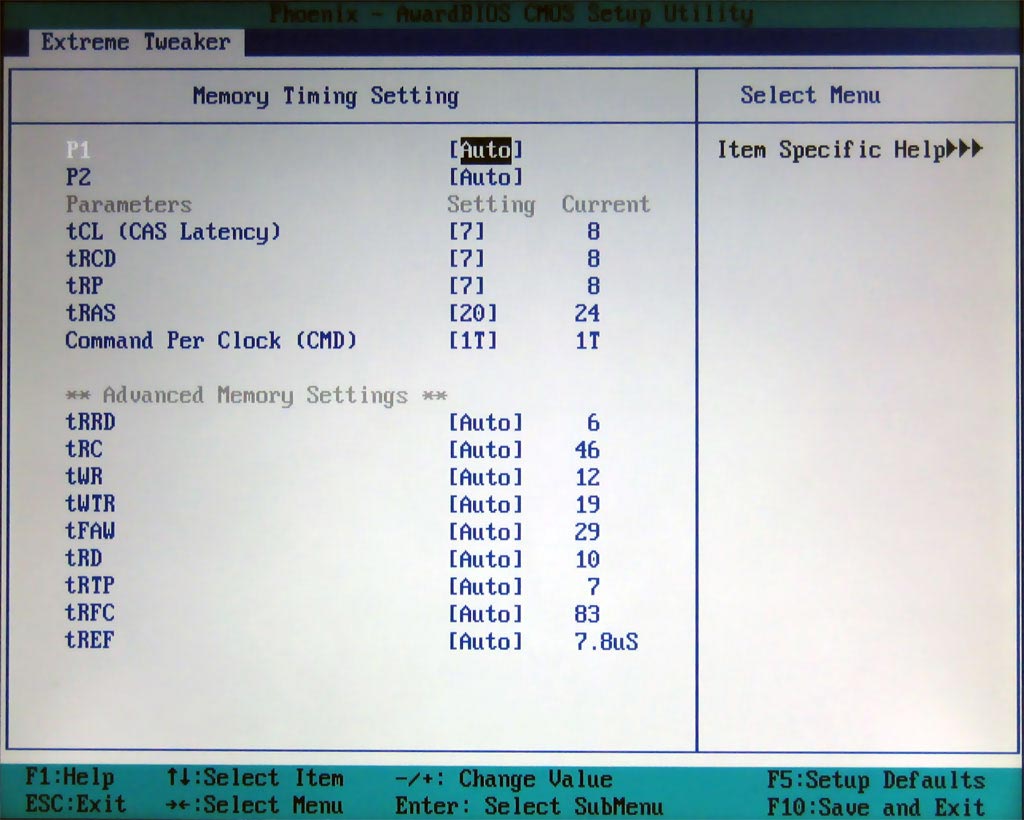
Task: Click the tRC row label
Action: click(x=84, y=450)
